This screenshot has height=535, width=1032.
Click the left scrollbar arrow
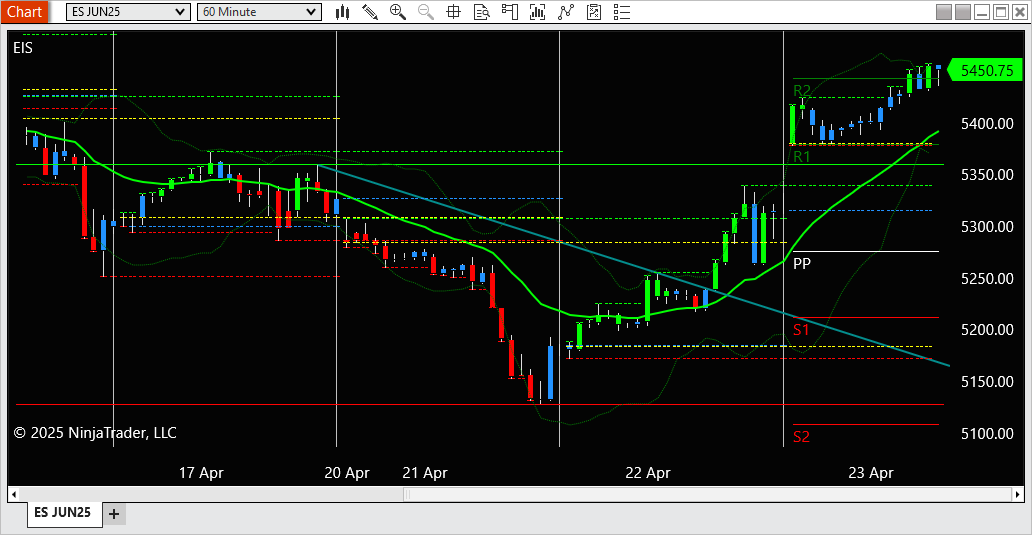pyautogui.click(x=14, y=494)
